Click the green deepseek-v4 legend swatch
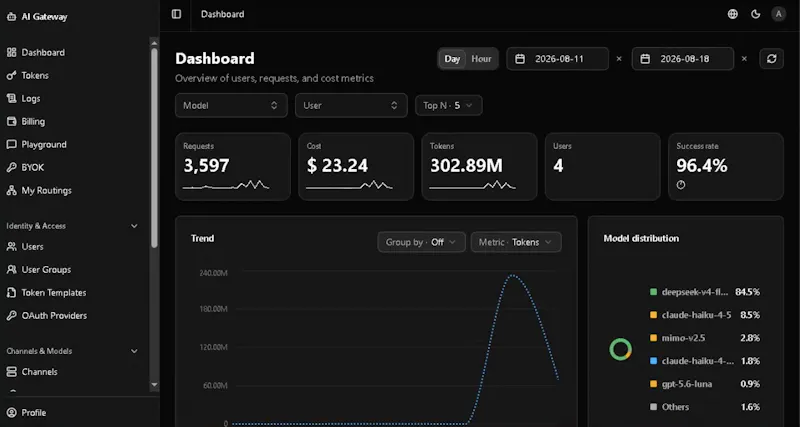This screenshot has height=427, width=800. coord(653,292)
